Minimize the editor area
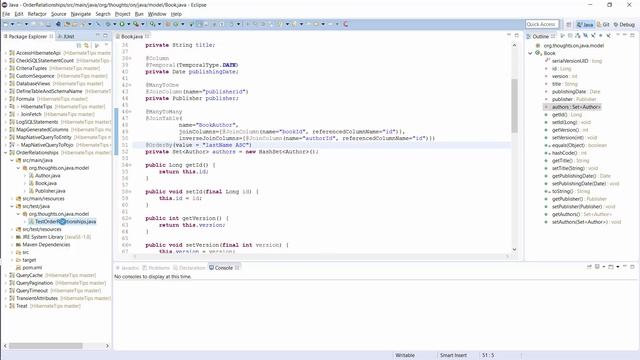Screen dimensions: 640x360 [509, 36]
